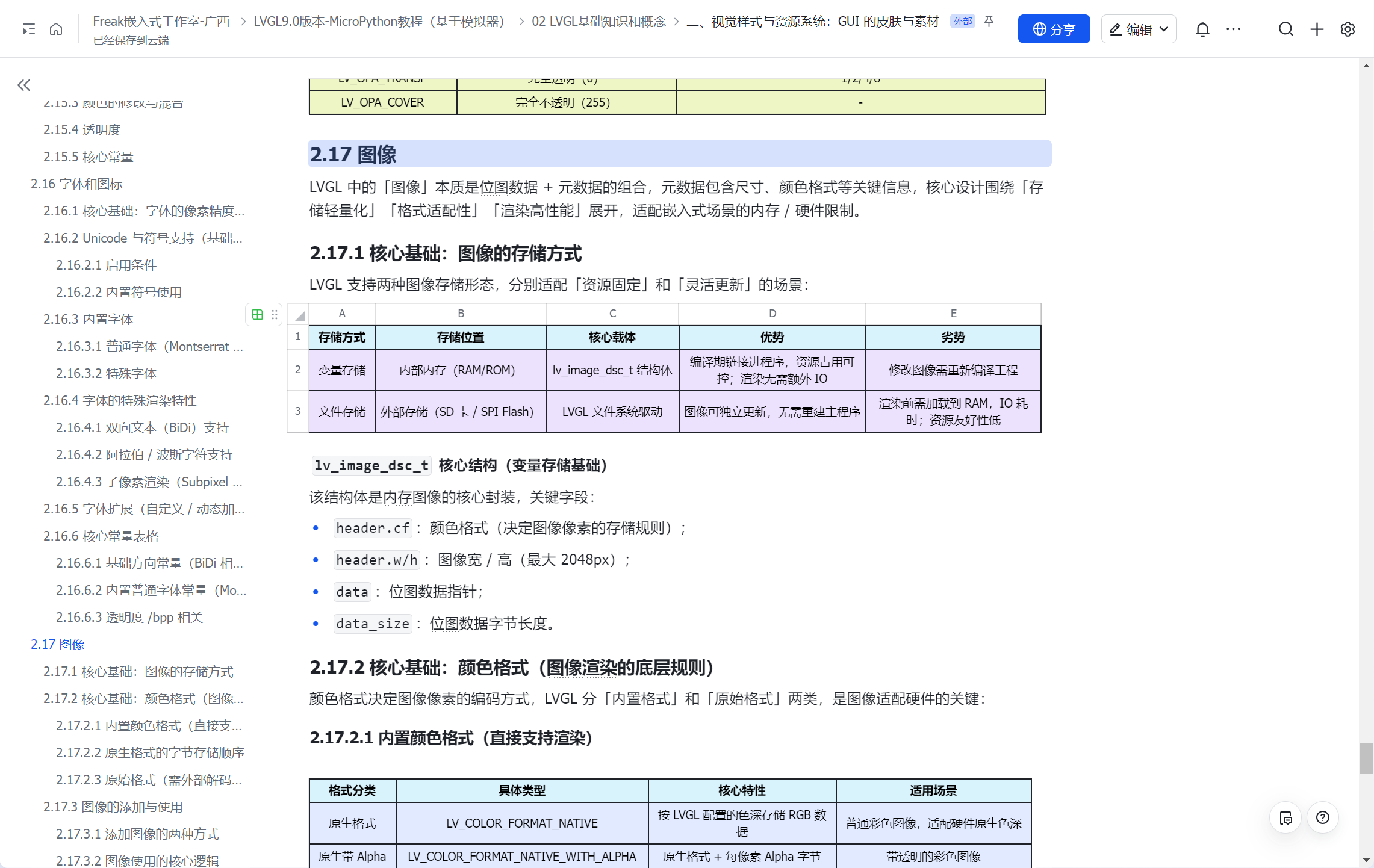1374x868 pixels.
Task: Open breadcrumb 02 LVGL基础知识和概念
Action: [598, 22]
